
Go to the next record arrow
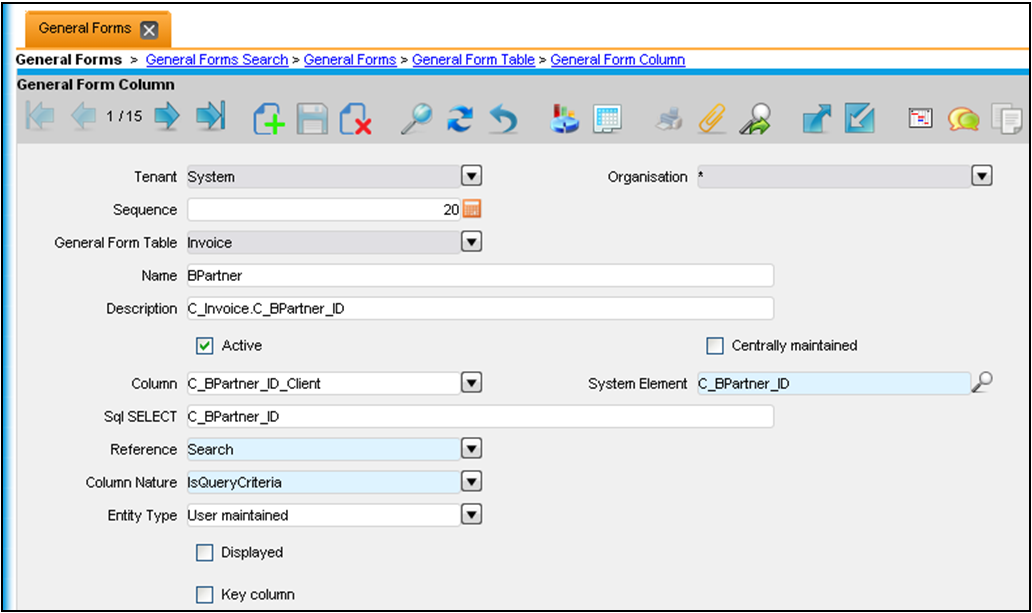coord(166,118)
